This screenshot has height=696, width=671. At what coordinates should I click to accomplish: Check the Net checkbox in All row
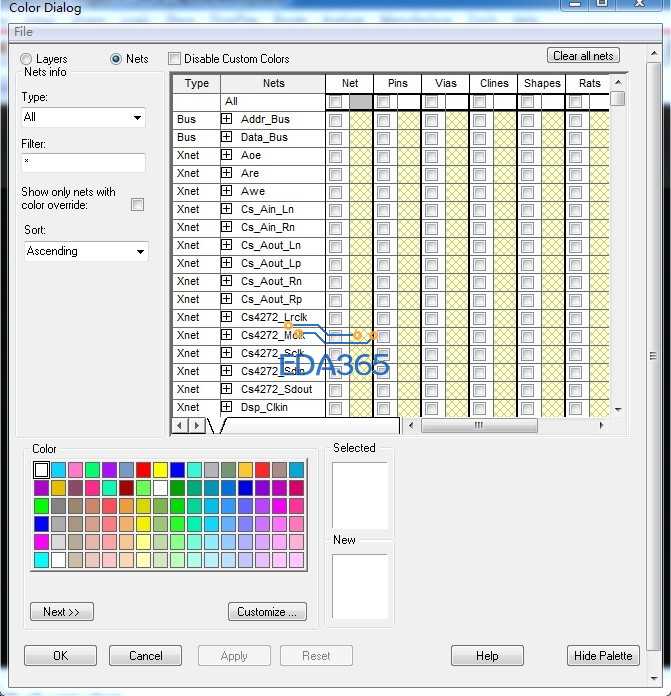coord(336,102)
